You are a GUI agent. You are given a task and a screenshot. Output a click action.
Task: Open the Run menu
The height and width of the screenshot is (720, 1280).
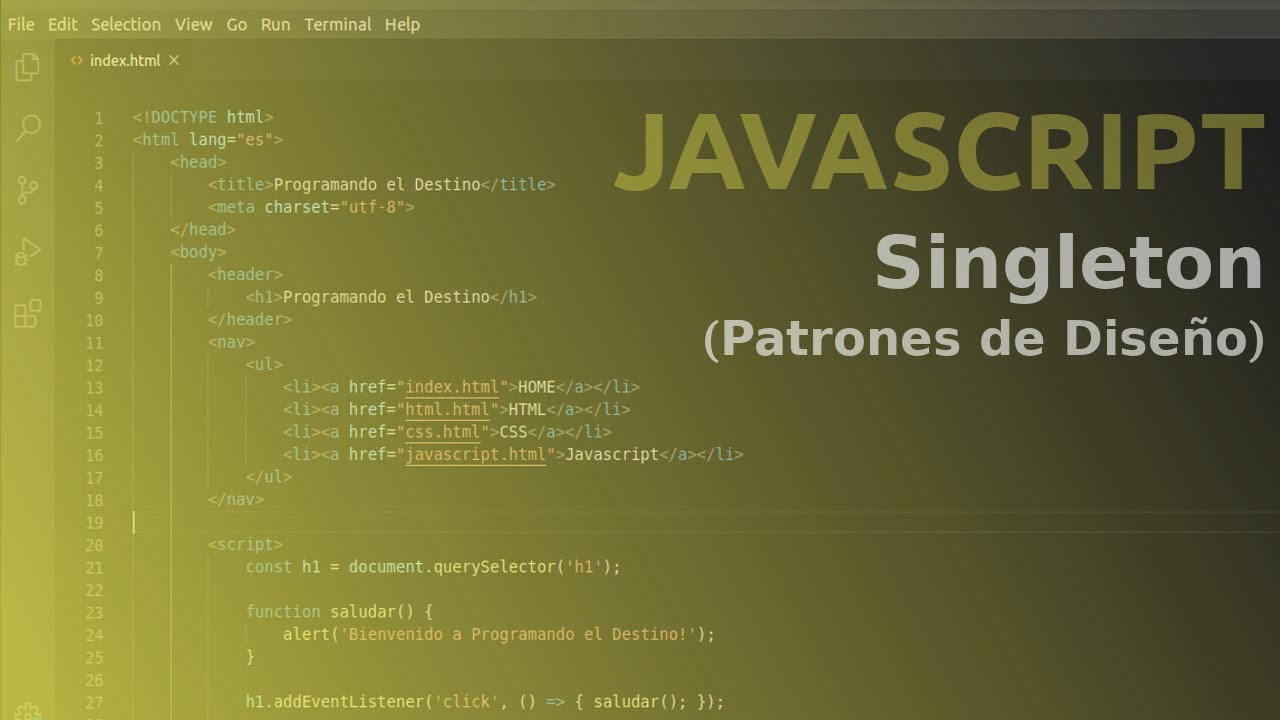tap(276, 24)
